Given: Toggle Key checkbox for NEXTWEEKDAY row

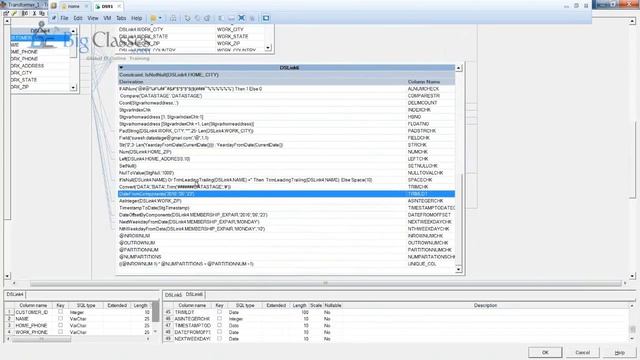Looking at the screenshot, I should pyautogui.click(x=219, y=338).
